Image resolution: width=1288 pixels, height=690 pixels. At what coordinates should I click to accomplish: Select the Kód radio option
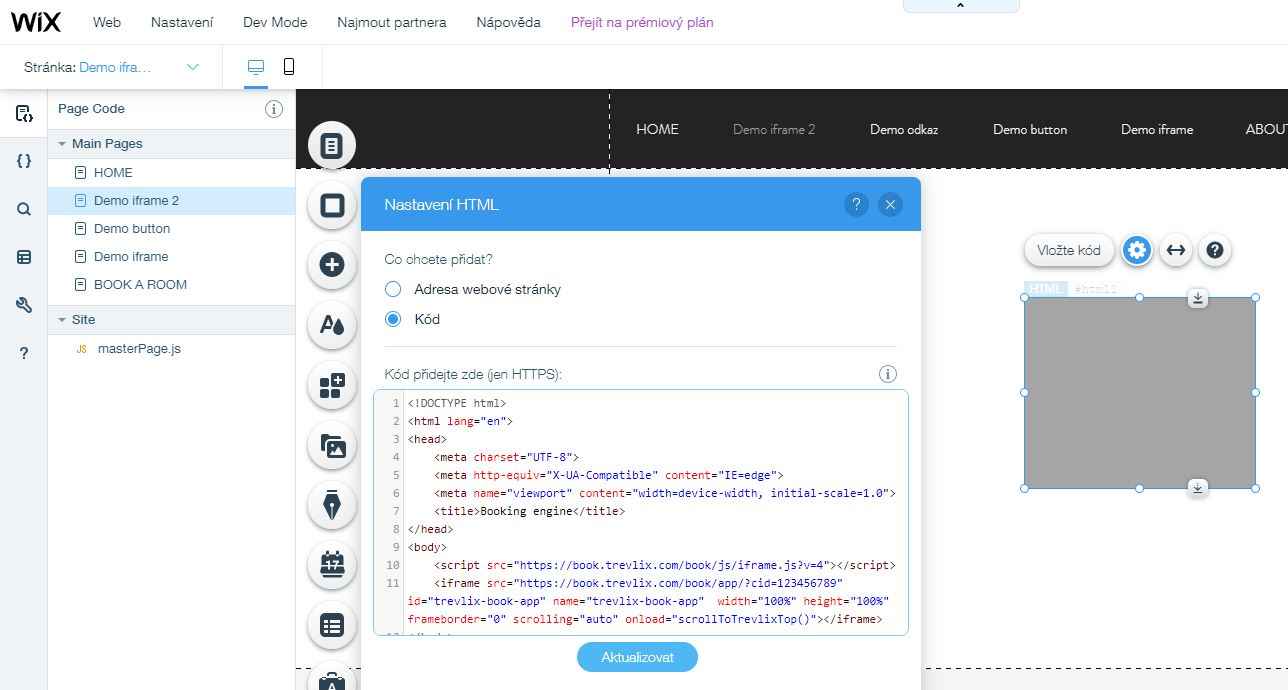point(393,319)
